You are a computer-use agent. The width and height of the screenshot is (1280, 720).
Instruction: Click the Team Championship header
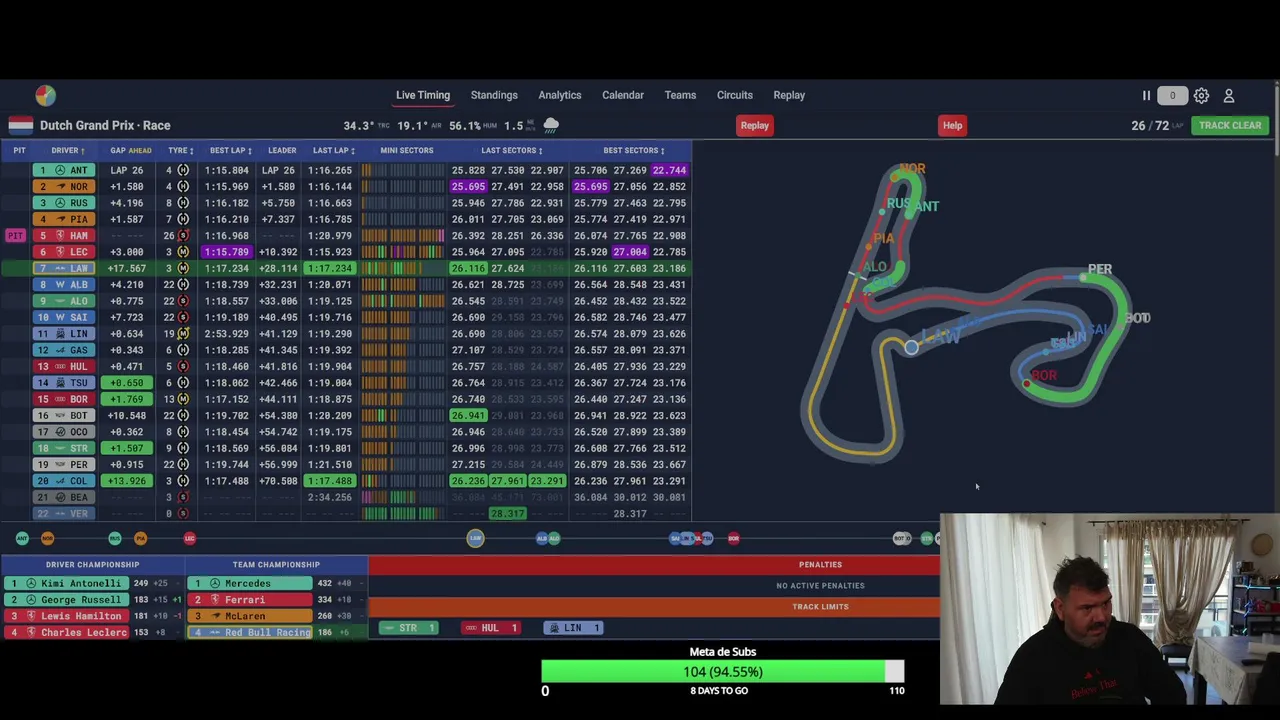276,565
